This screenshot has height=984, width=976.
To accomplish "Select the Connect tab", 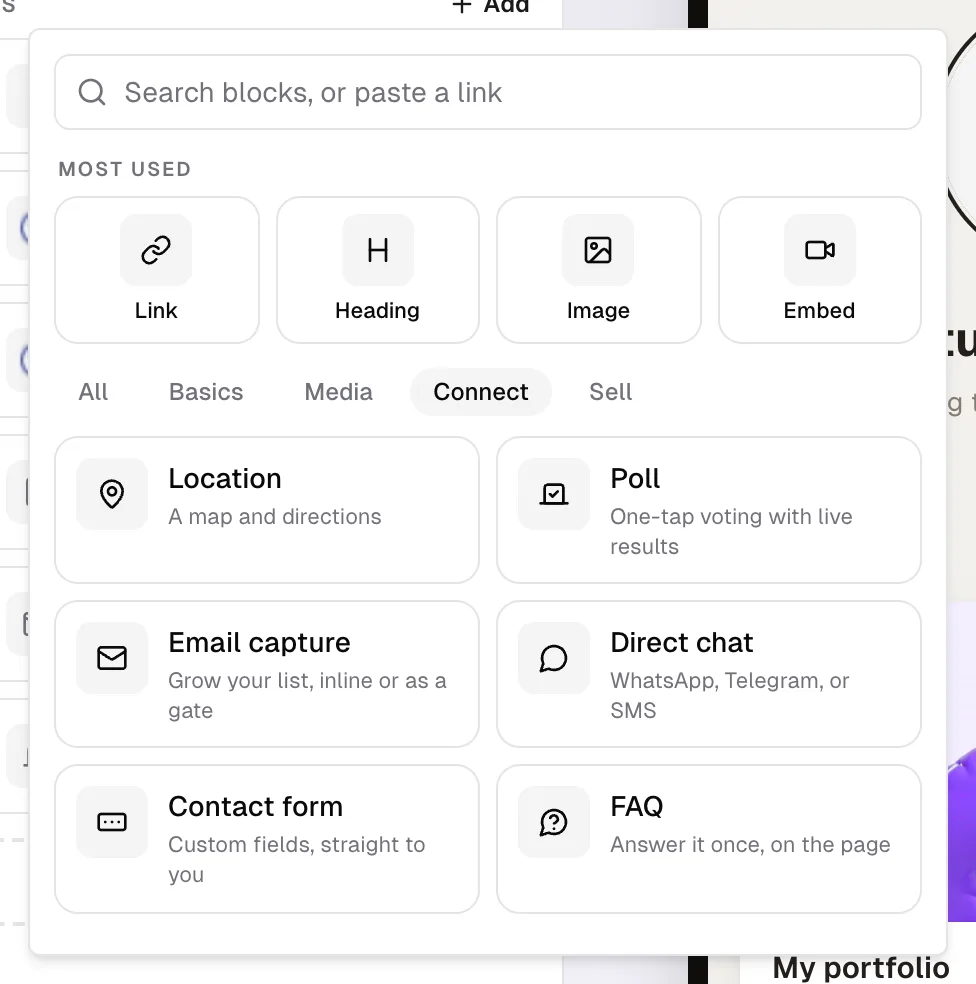I will click(x=481, y=392).
